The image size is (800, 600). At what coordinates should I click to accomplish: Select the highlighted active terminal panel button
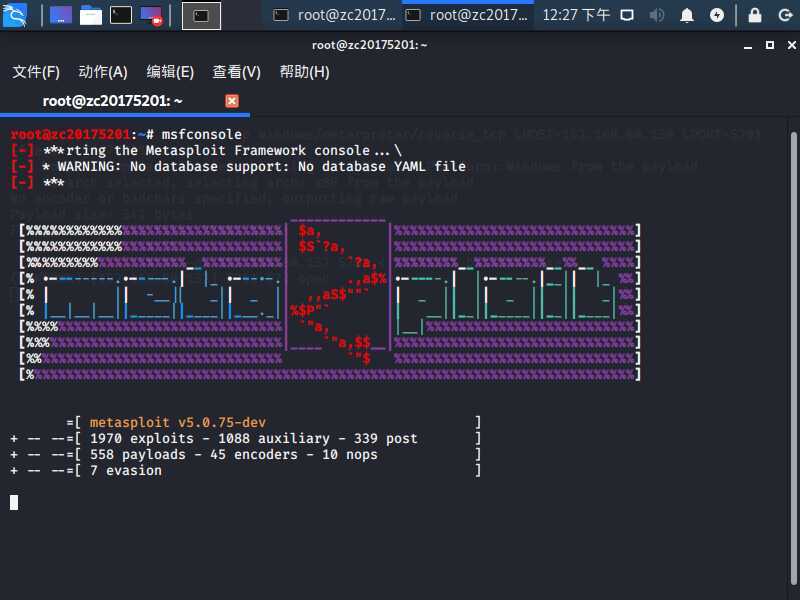[x=201, y=16]
